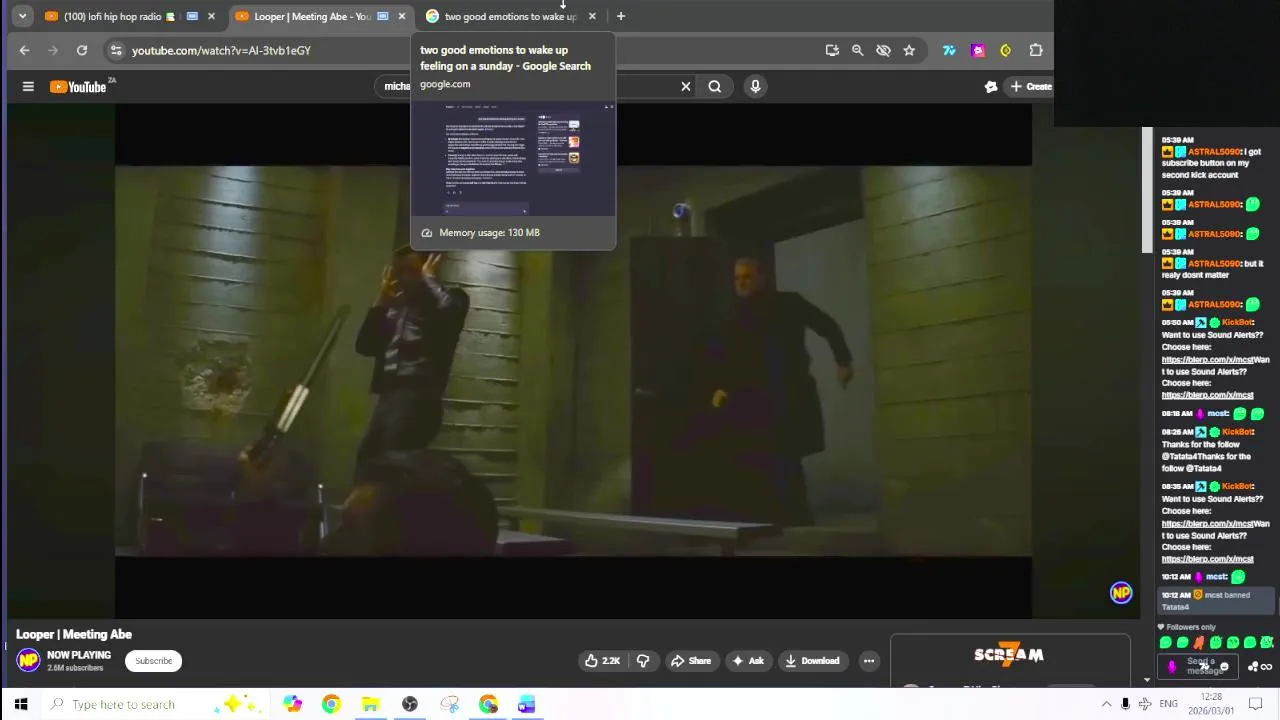Viewport: 1280px width, 720px height.
Task: Open the pink square extension
Action: tap(978, 50)
